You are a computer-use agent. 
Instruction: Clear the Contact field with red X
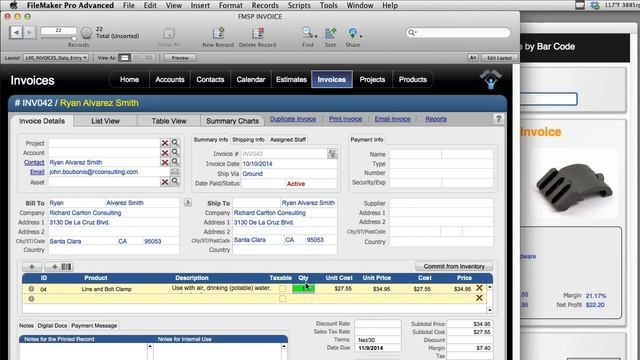click(x=164, y=162)
